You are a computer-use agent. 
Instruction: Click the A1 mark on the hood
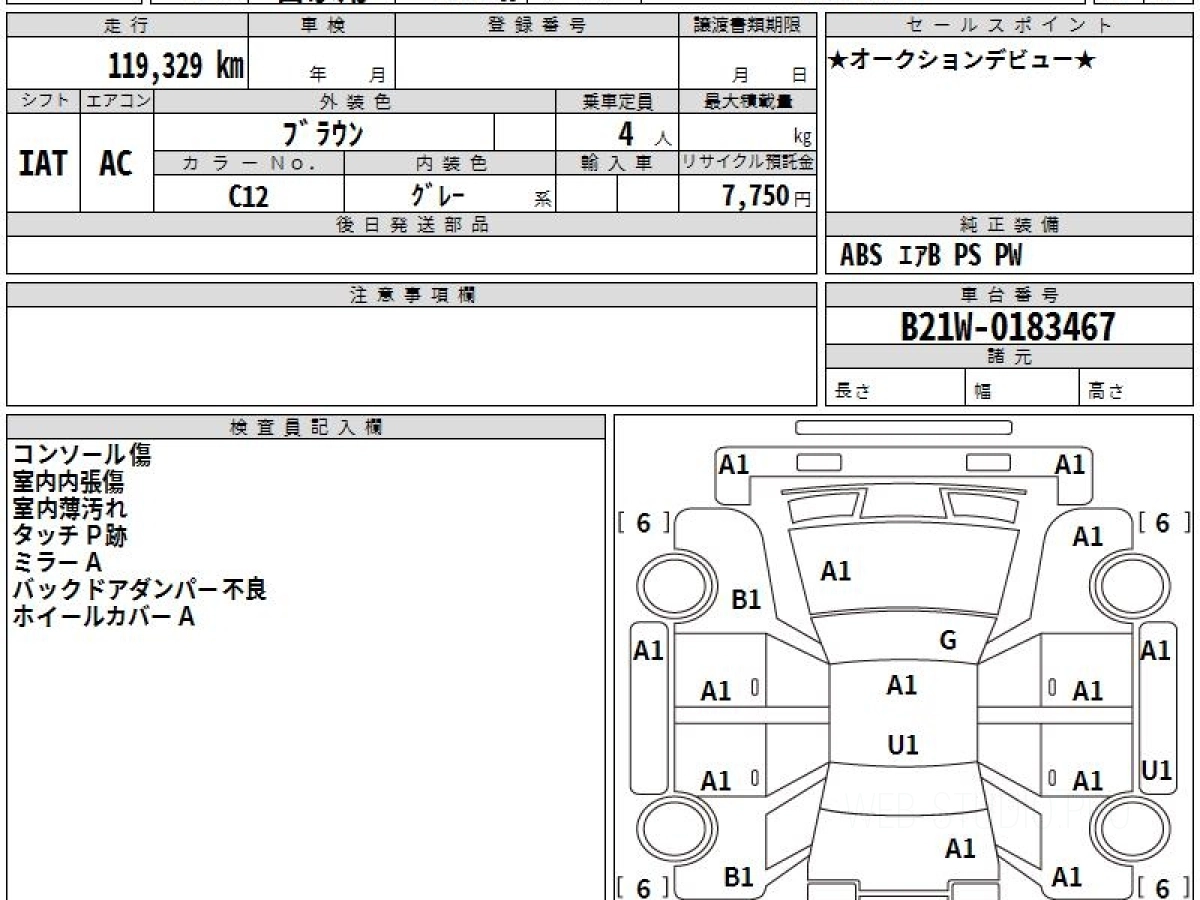[836, 571]
